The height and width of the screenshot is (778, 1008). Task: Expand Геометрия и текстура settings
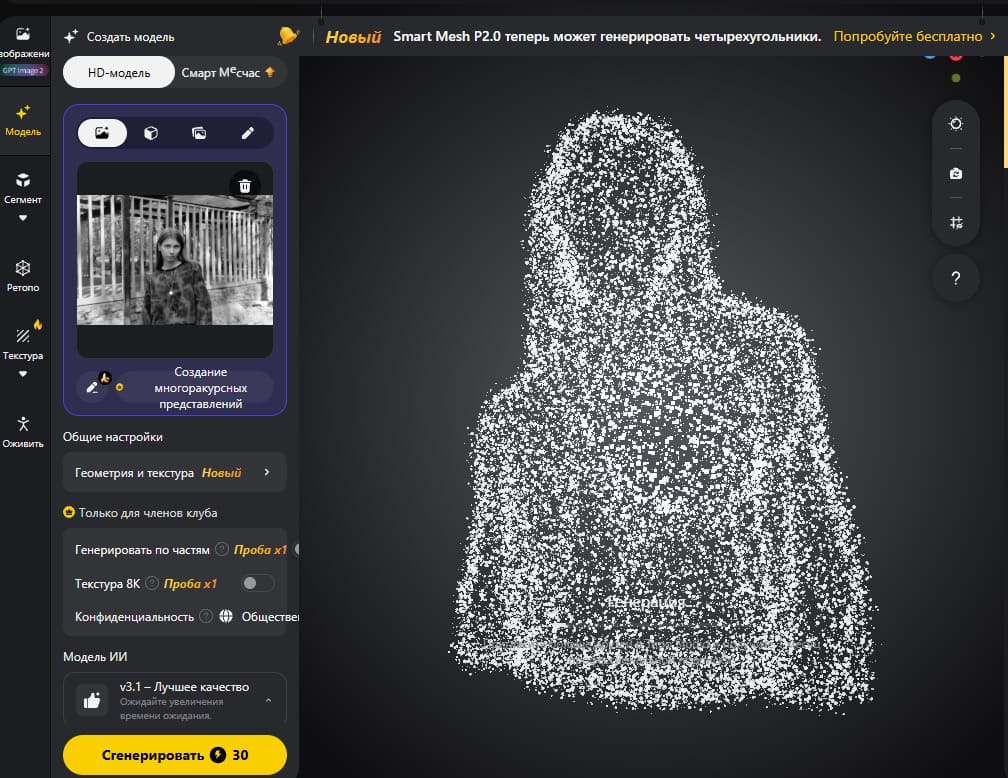click(x=174, y=473)
